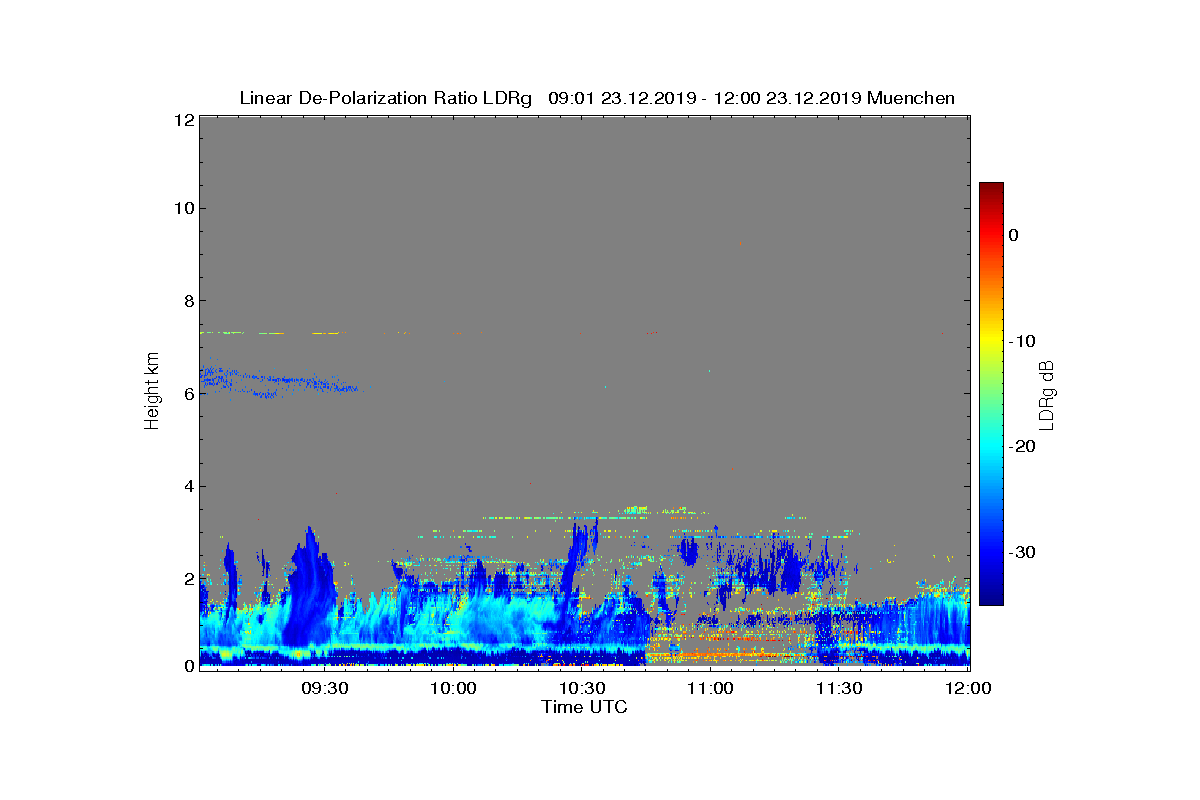Viewport: 1200px width, 800px height.
Task: Click the height tick label 12
Action: pyautogui.click(x=183, y=120)
